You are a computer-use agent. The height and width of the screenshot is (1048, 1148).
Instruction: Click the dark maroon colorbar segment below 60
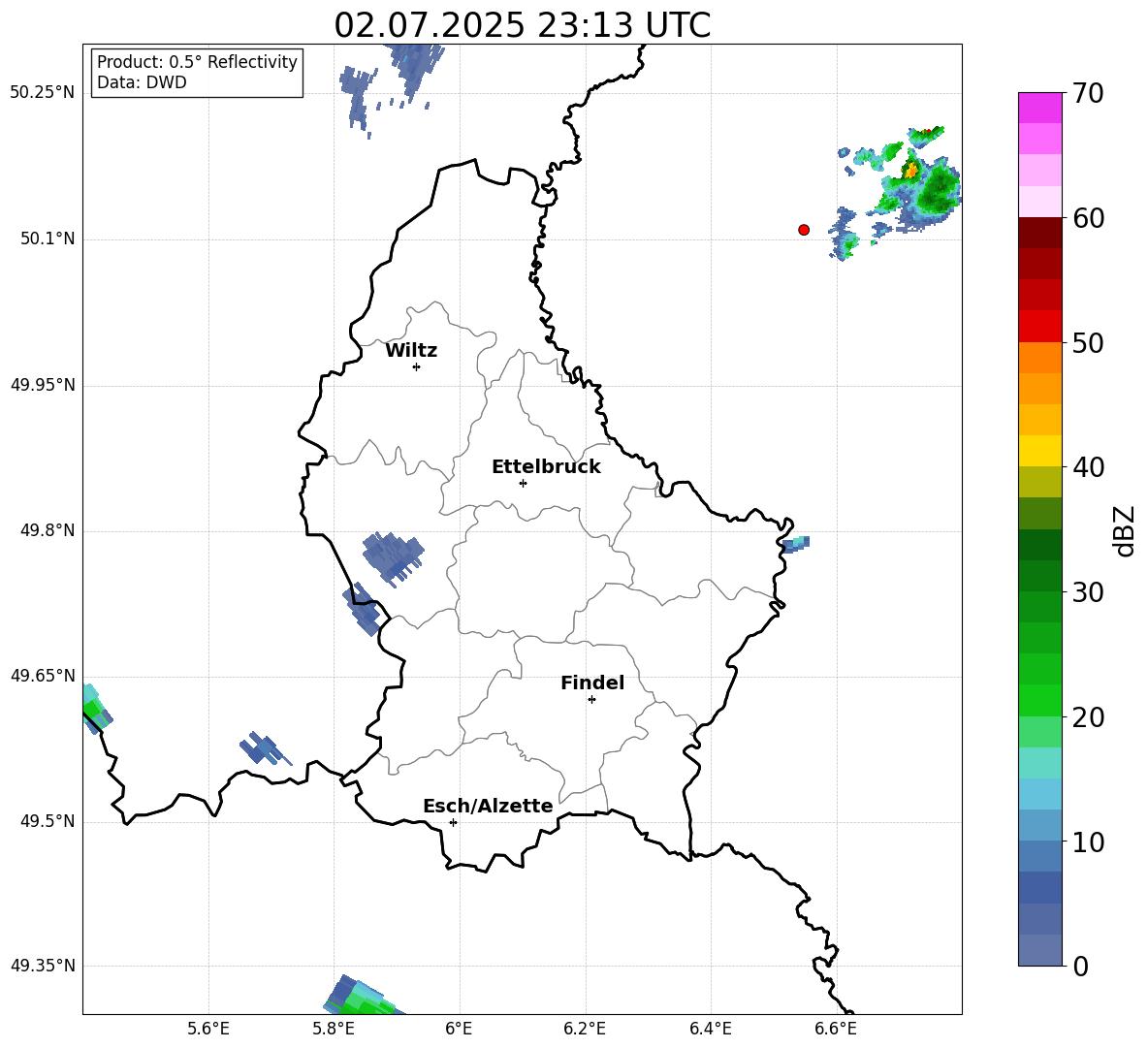(1039, 233)
